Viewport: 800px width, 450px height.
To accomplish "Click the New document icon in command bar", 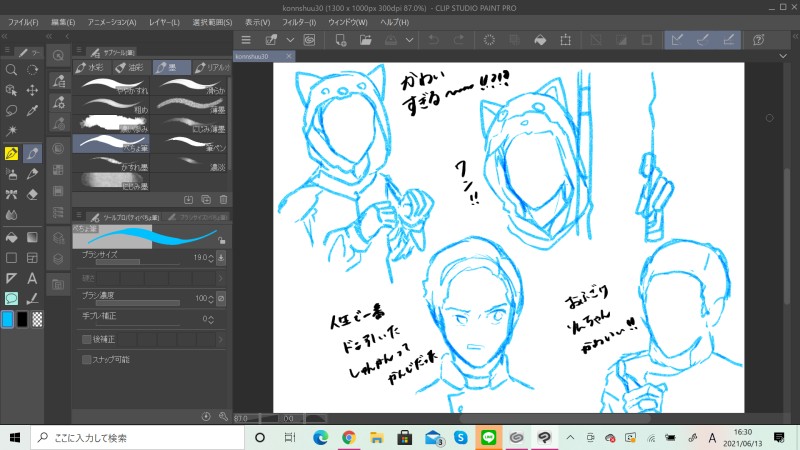I will coord(341,40).
